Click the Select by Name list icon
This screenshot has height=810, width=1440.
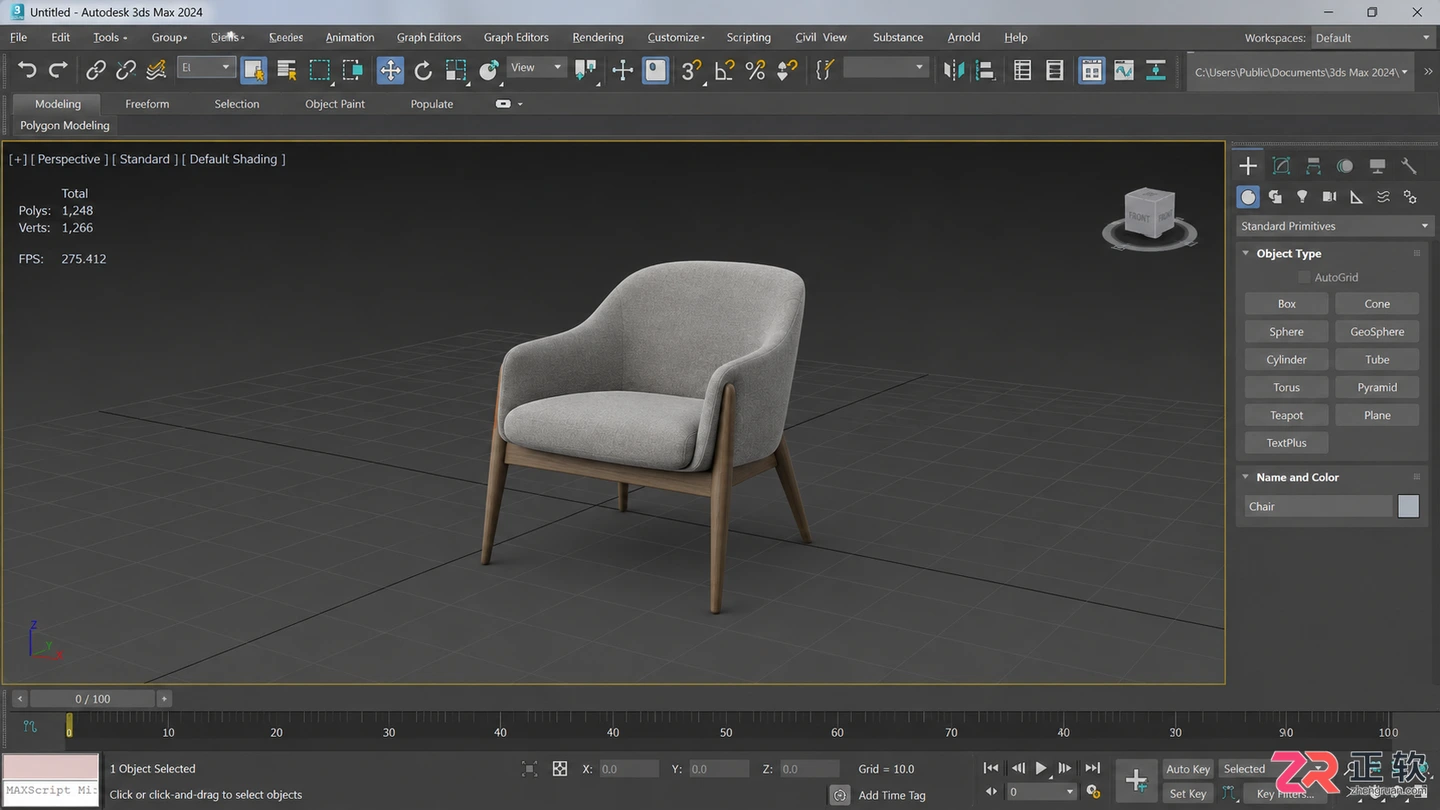pos(286,70)
